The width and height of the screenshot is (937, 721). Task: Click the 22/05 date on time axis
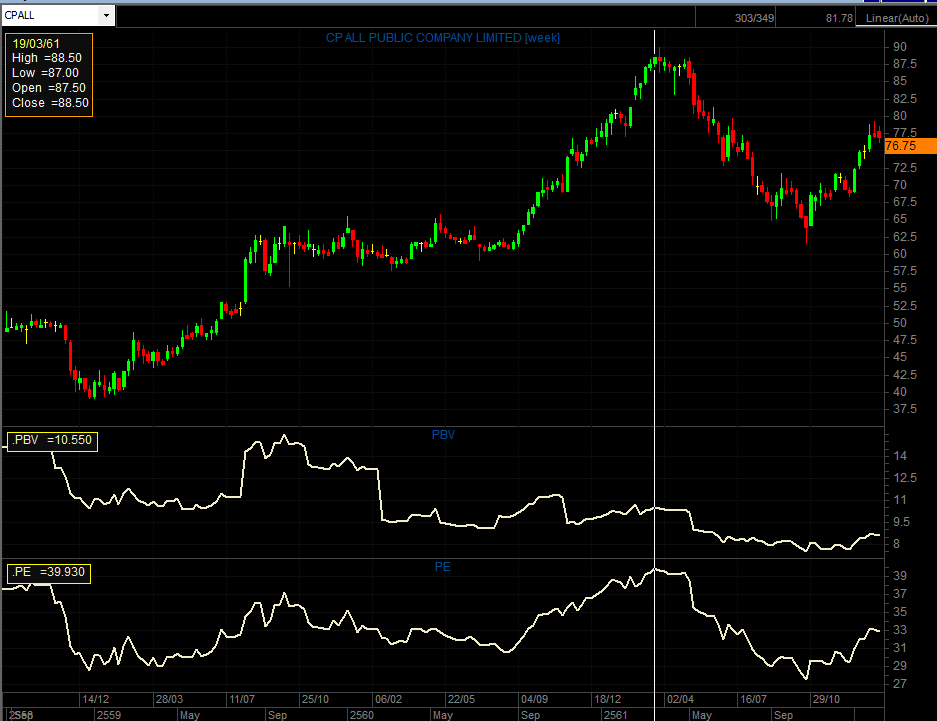click(x=461, y=699)
